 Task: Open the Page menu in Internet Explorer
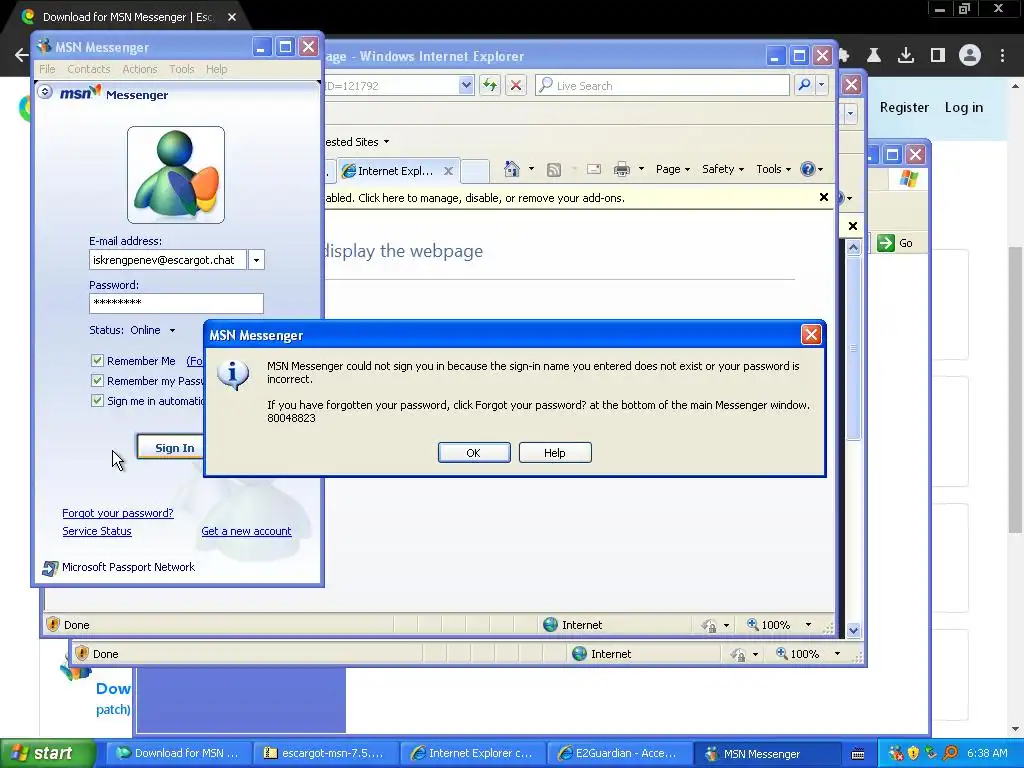tap(673, 169)
